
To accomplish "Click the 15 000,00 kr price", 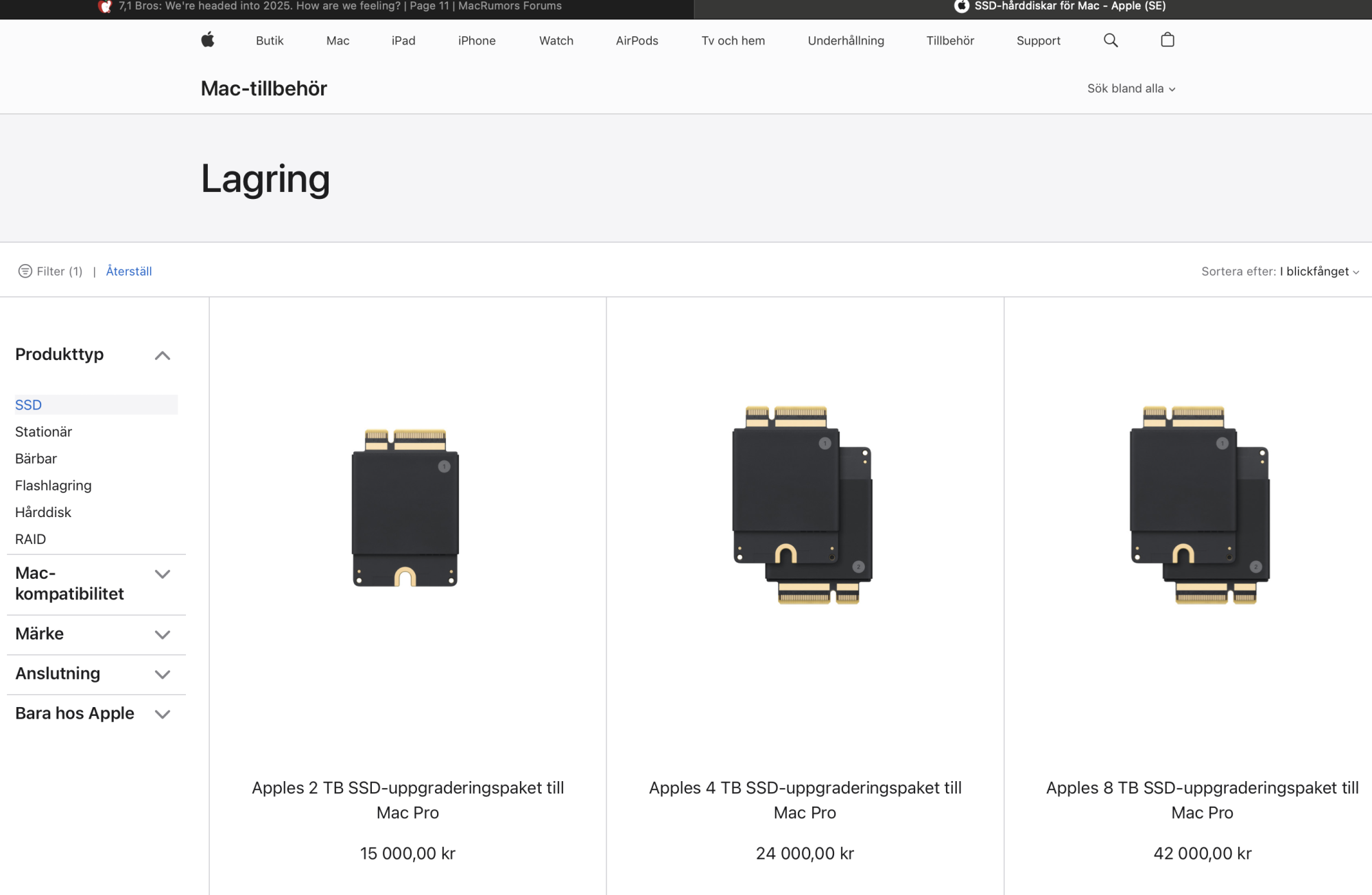I will (x=407, y=853).
